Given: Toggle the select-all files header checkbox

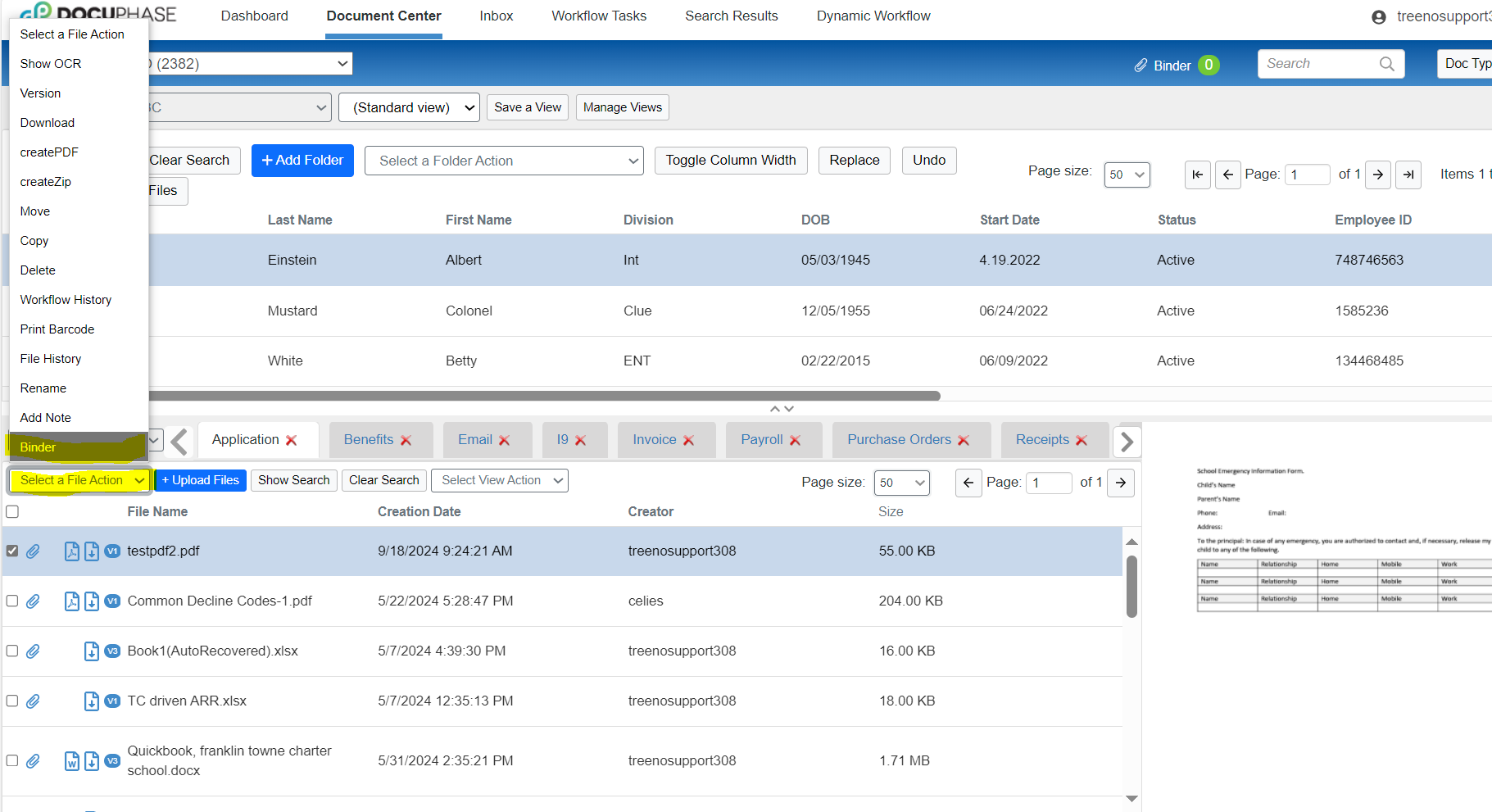Looking at the screenshot, I should (12, 512).
